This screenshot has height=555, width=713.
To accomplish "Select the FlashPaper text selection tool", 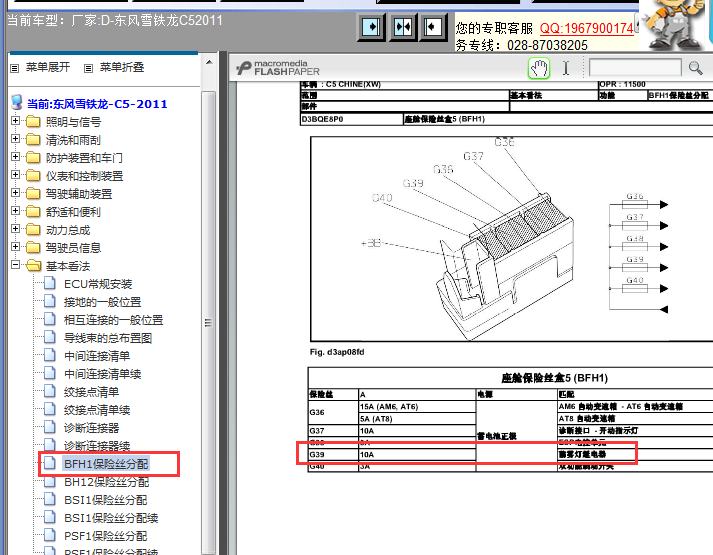I will click(x=566, y=69).
